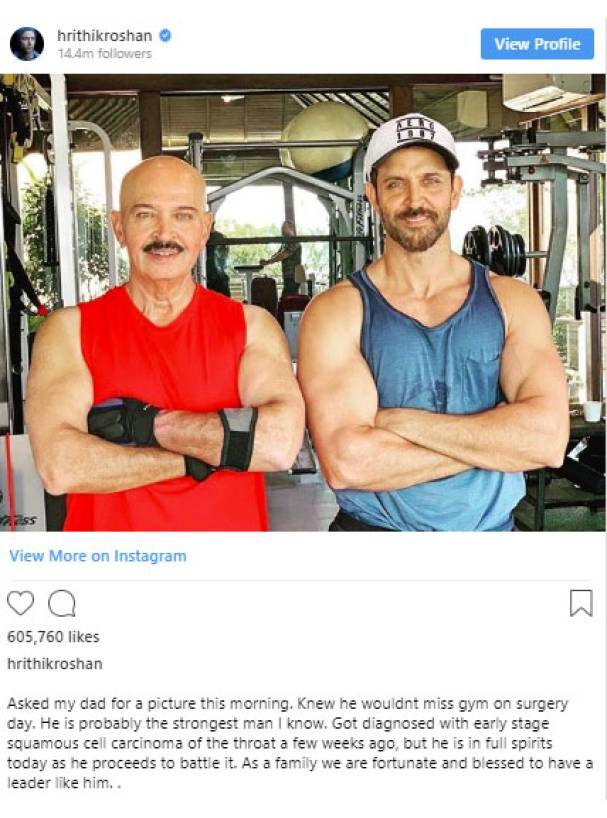The height and width of the screenshot is (818, 607).
Task: Click the black workout gloves in the photo
Action: (x=124, y=422)
